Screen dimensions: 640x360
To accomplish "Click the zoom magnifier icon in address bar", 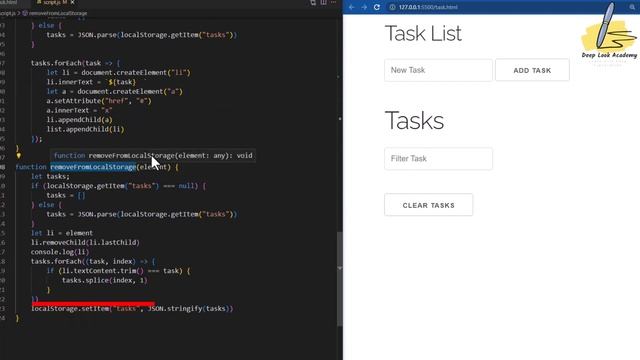I will pyautogui.click(x=632, y=7).
